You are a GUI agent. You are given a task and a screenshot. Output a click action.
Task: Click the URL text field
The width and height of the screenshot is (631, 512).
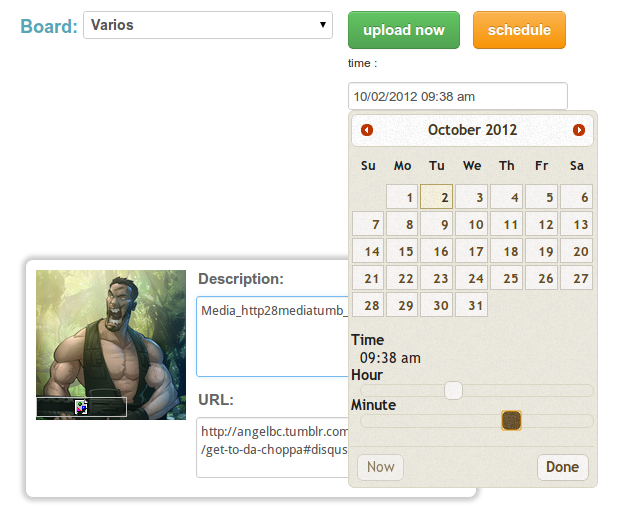[272, 447]
